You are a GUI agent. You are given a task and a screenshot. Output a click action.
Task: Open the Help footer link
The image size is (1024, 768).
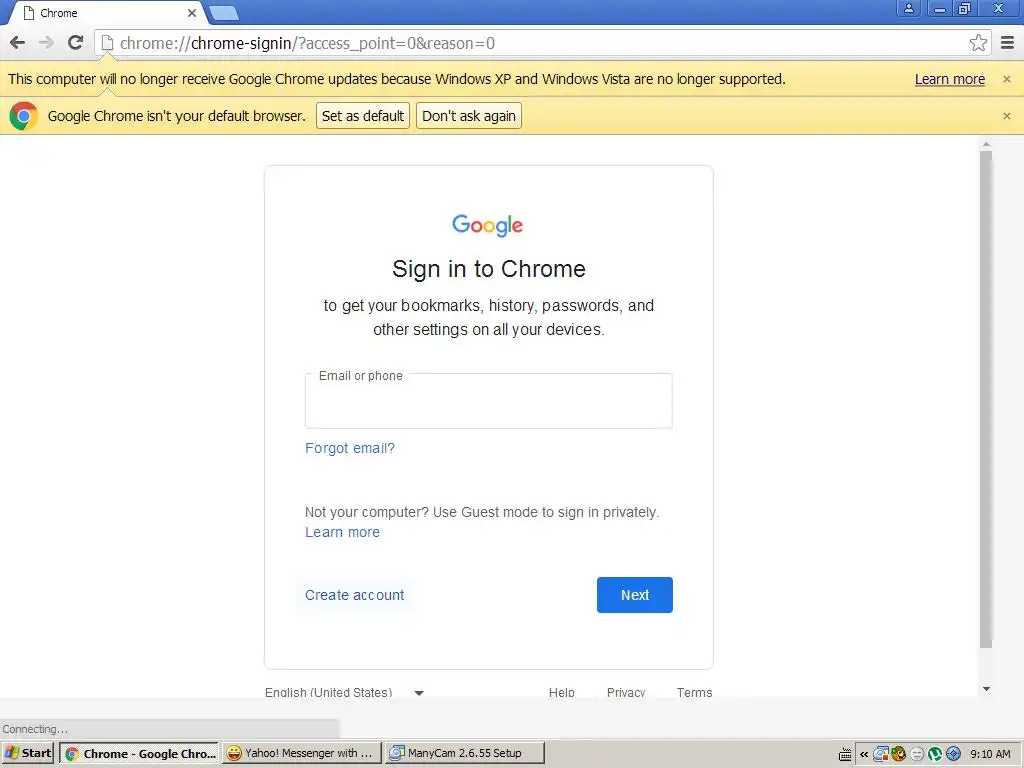click(562, 692)
